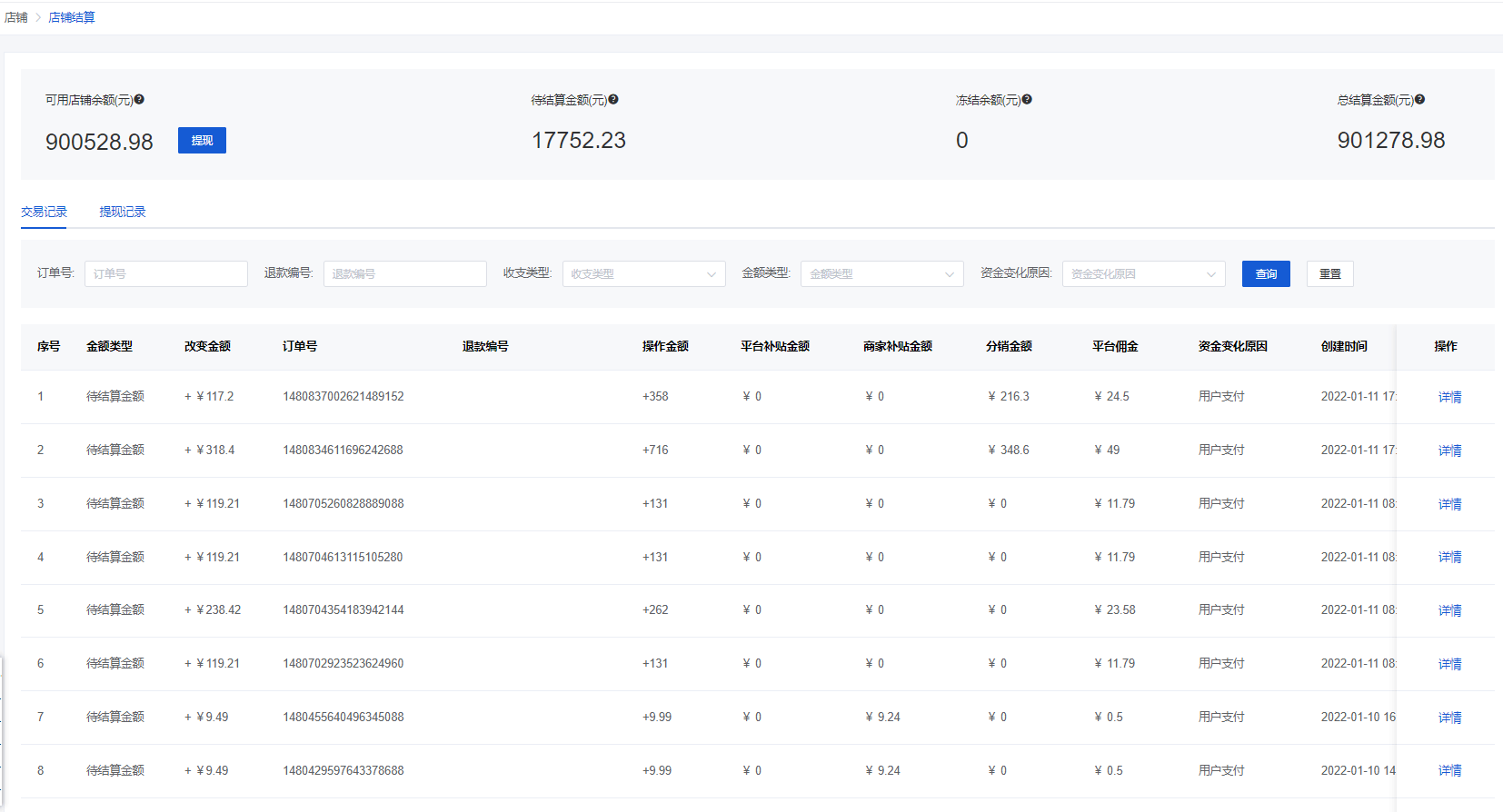
Task: Click total settlement value 901278.98
Action: point(1391,140)
